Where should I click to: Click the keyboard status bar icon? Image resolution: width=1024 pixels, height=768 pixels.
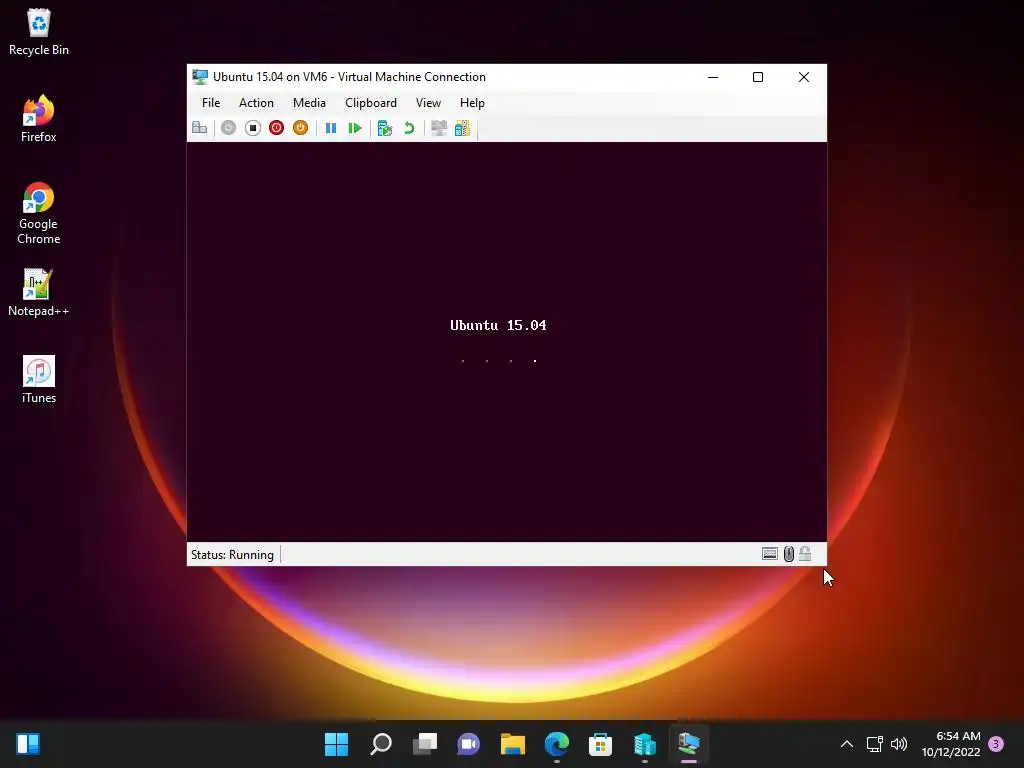[770, 554]
